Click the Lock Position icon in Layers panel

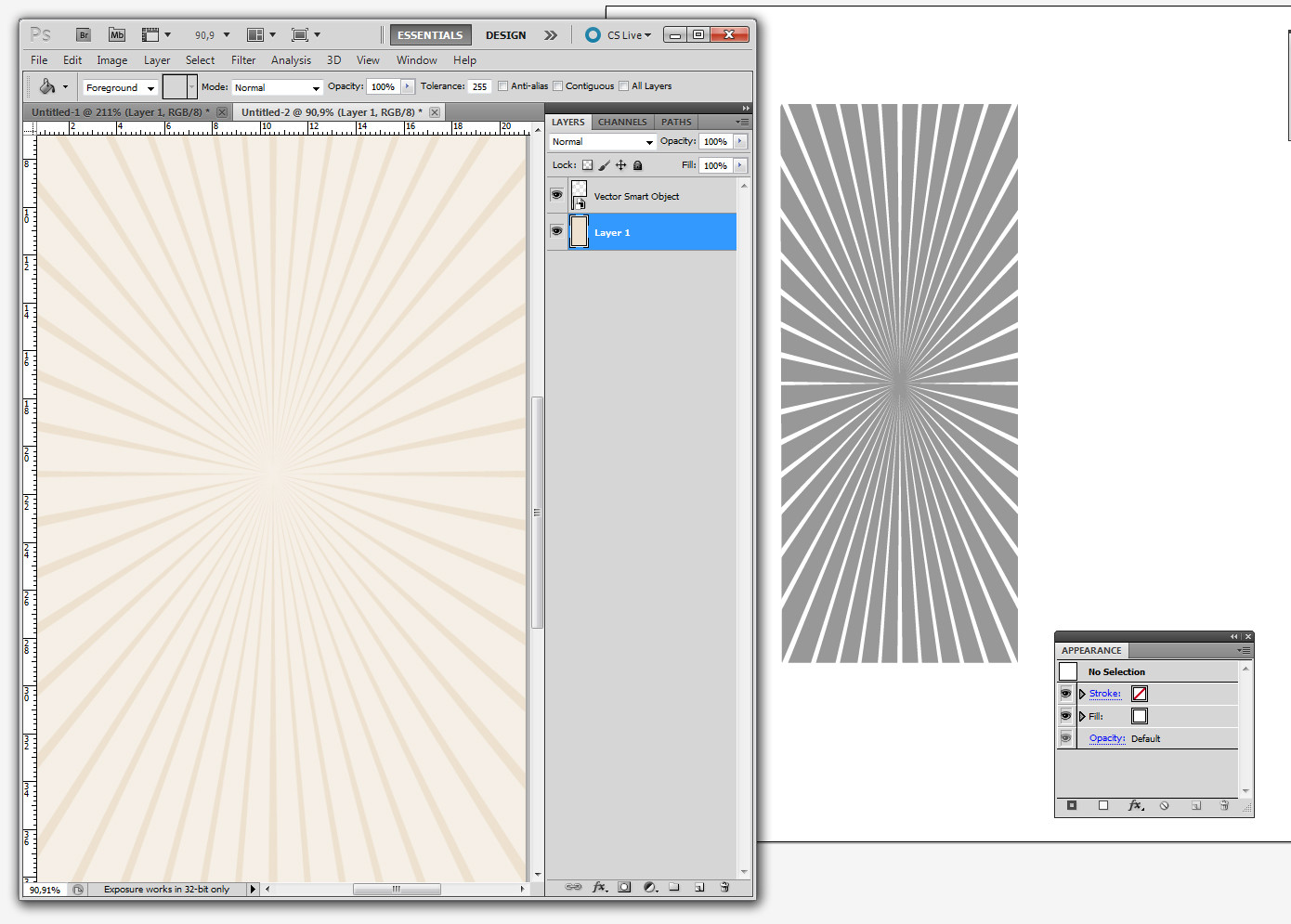pyautogui.click(x=621, y=164)
